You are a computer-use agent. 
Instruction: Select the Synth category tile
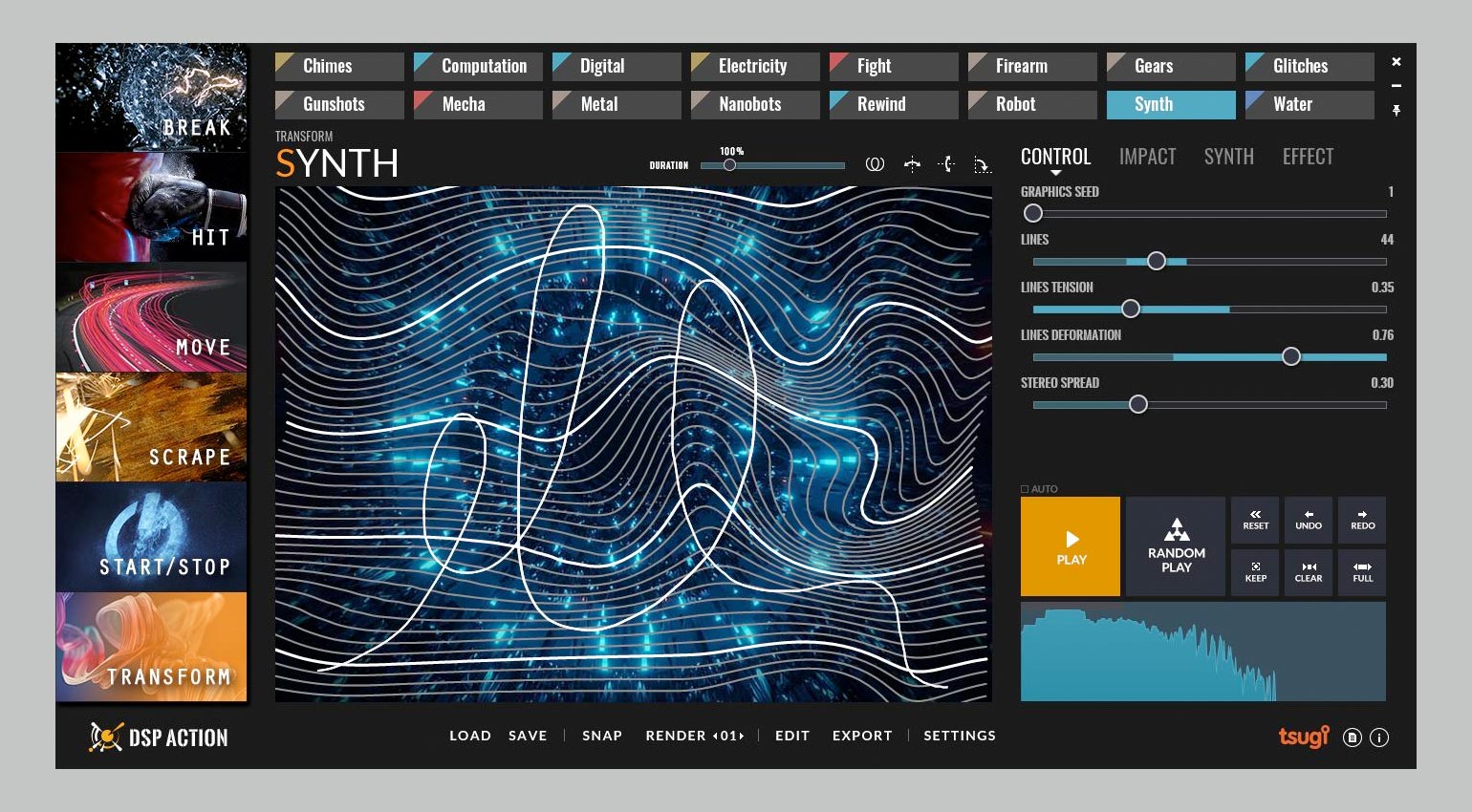click(x=1170, y=104)
